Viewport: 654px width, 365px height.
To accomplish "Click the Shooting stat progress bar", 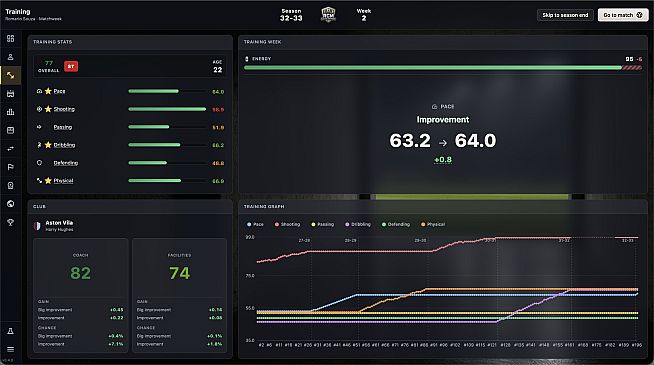I will (167, 109).
